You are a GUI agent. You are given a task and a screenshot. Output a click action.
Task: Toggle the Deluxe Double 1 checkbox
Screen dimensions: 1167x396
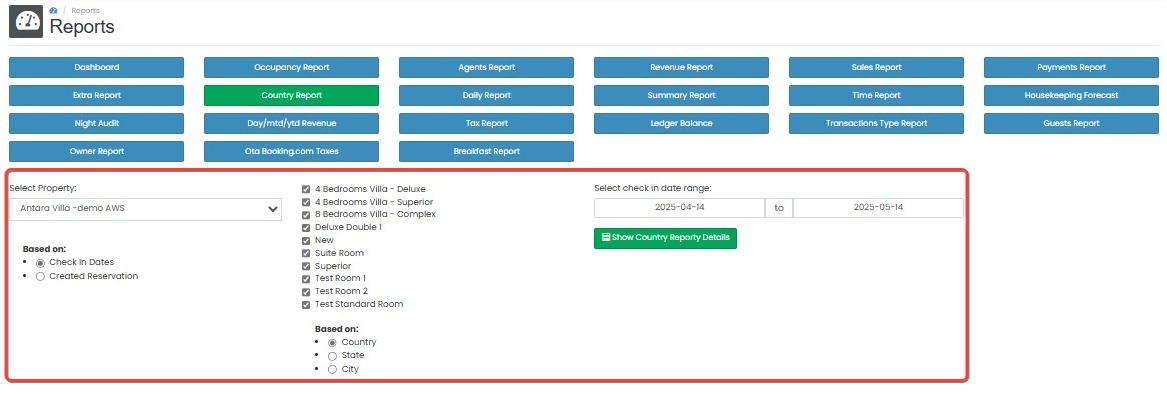[x=306, y=228]
